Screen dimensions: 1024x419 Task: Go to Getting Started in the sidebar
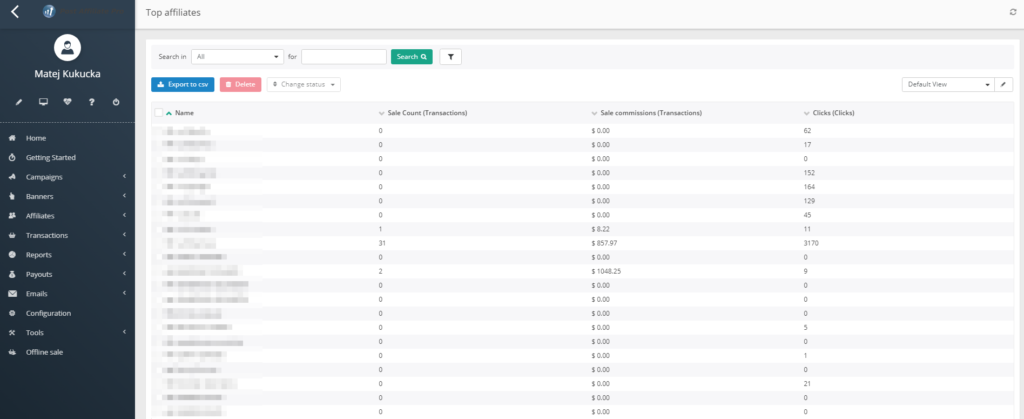coord(50,158)
